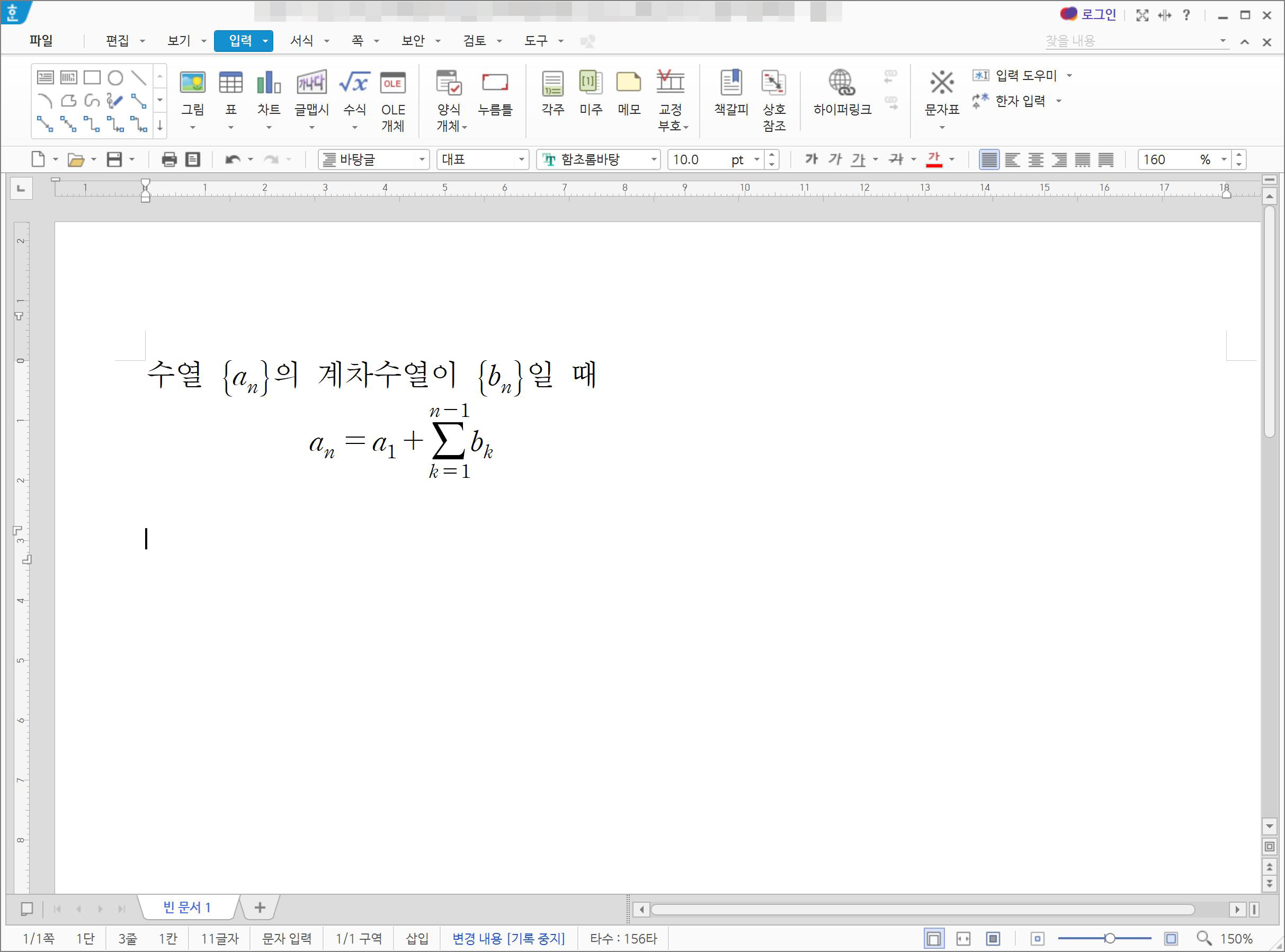Toggle bold 가 formatting button
This screenshot has height=952, width=1285.
pos(811,159)
